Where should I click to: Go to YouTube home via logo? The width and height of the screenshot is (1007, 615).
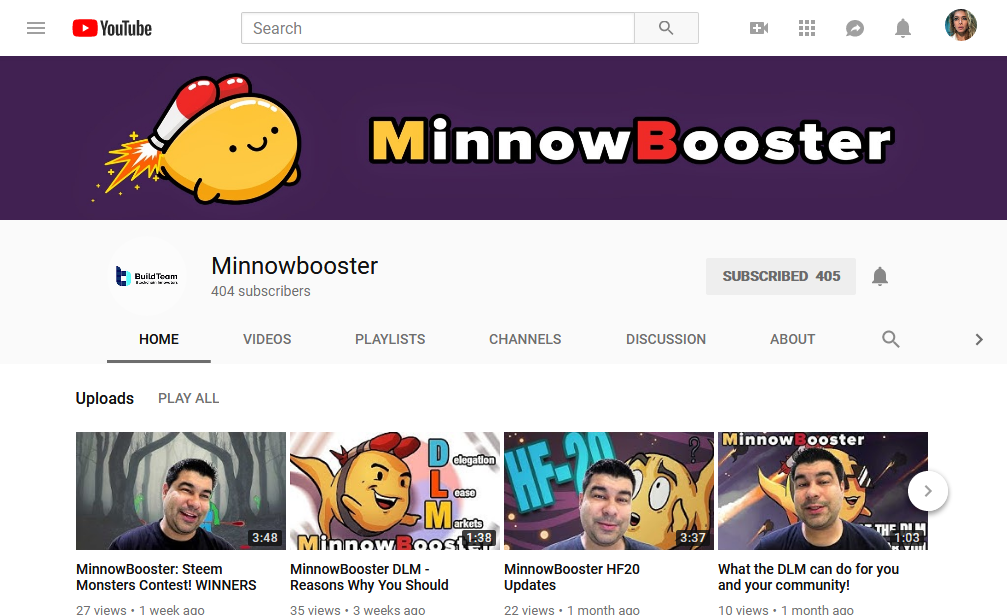[112, 28]
